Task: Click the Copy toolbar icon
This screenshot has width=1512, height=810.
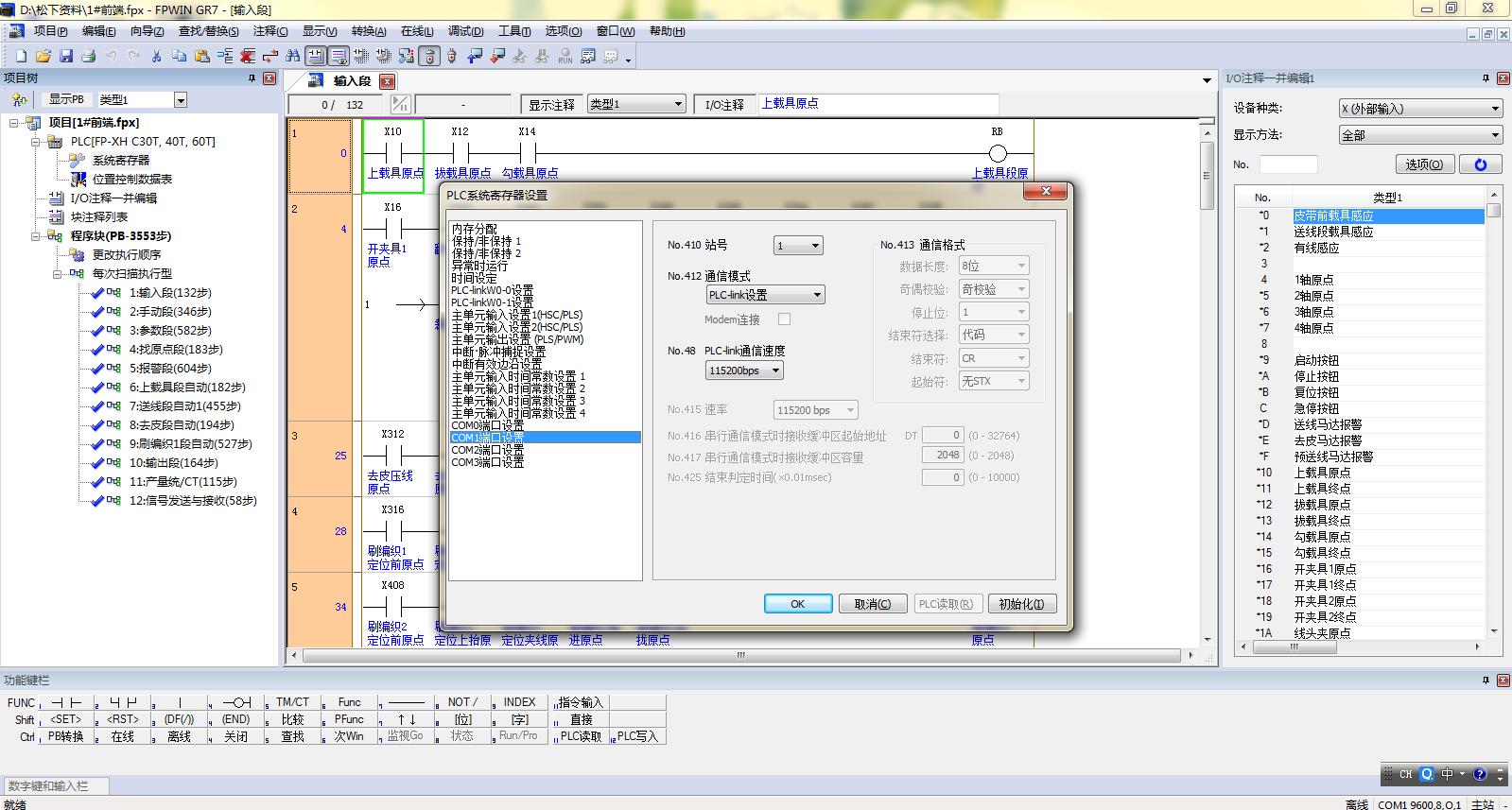Action: coord(180,57)
